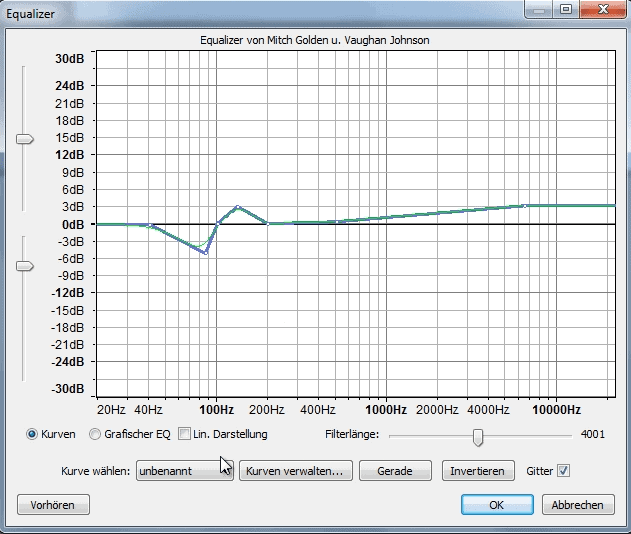Cancel with the Abbrechen button

pos(578,505)
